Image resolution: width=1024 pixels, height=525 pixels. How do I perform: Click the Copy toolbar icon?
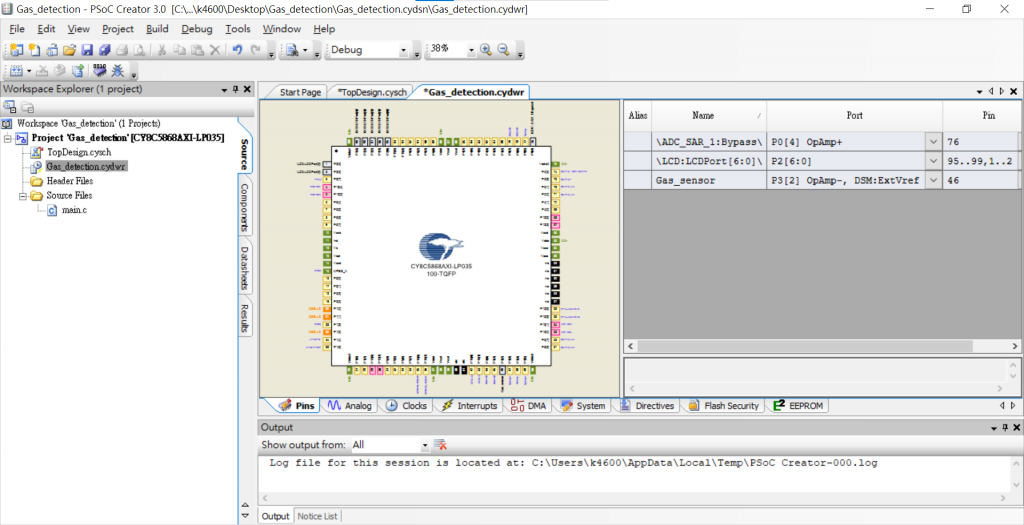pyautogui.click(x=180, y=50)
